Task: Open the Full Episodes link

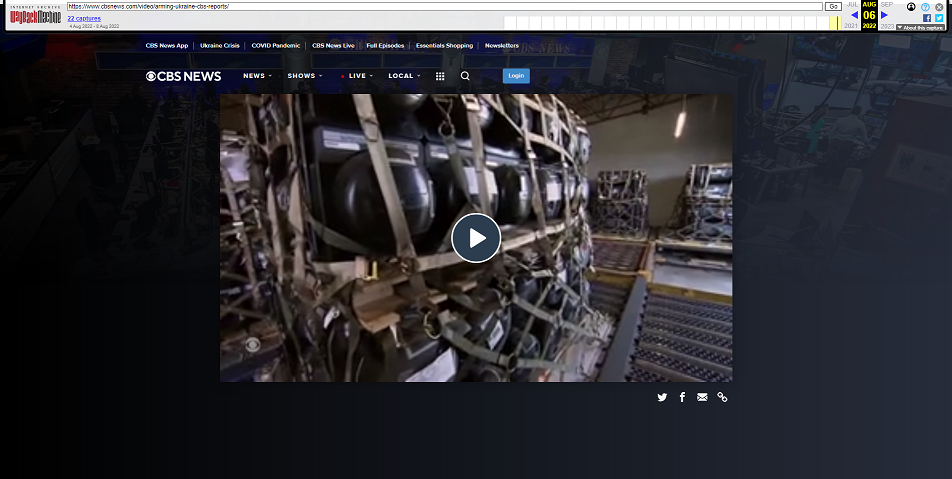Action: [386, 46]
